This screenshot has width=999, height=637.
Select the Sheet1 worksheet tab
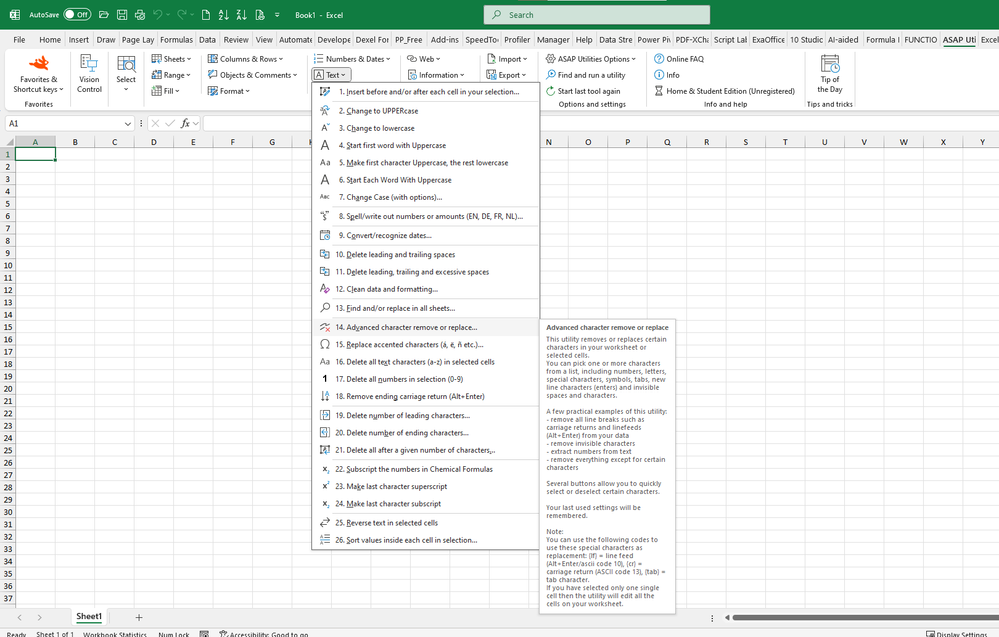coord(90,617)
